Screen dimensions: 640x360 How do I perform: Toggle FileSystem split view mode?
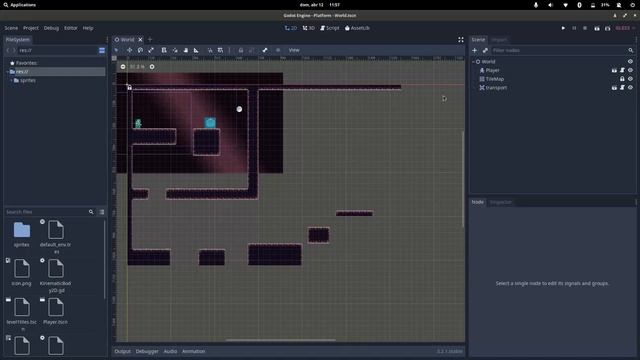click(x=102, y=50)
